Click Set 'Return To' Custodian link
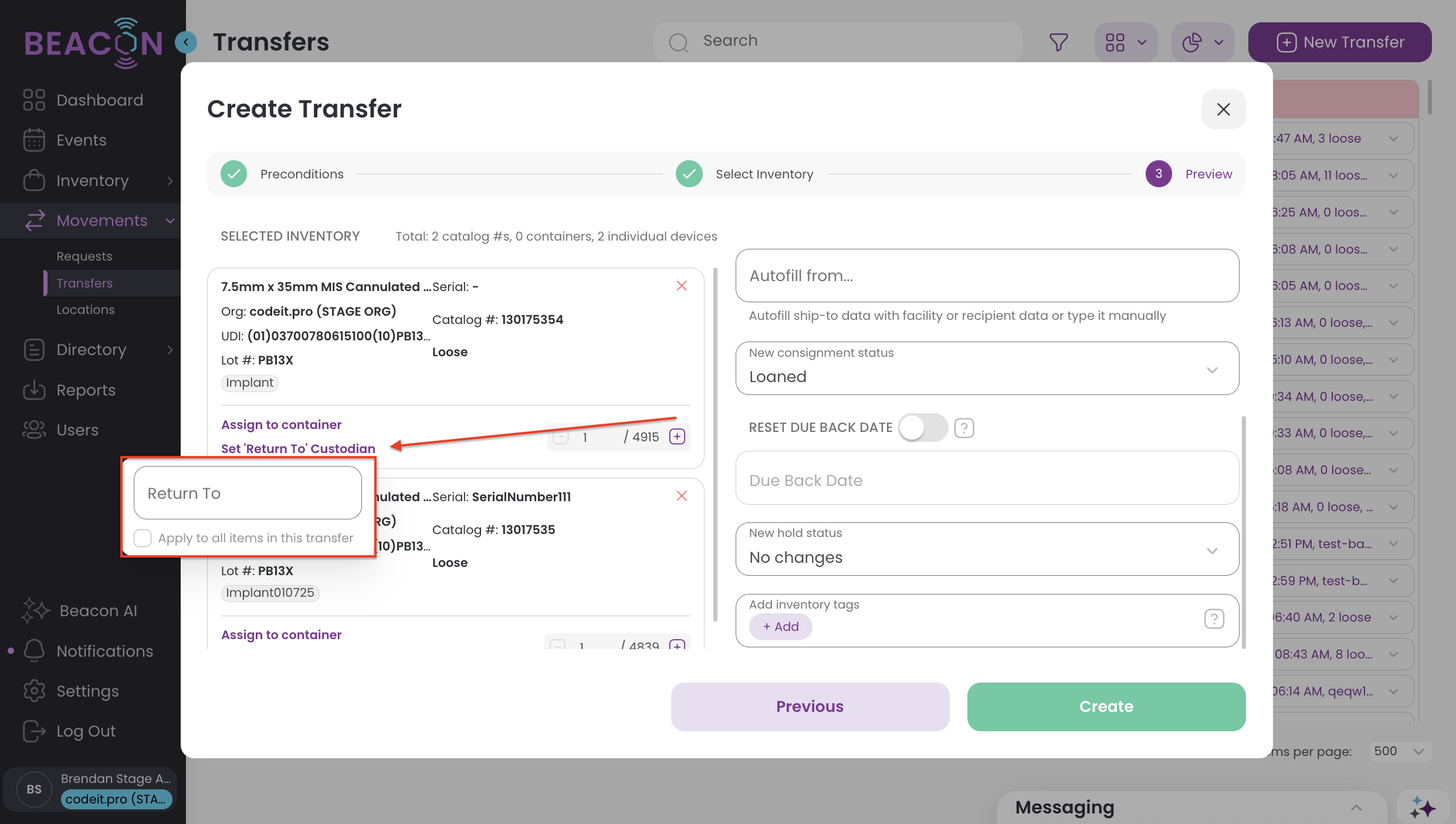 click(x=298, y=448)
